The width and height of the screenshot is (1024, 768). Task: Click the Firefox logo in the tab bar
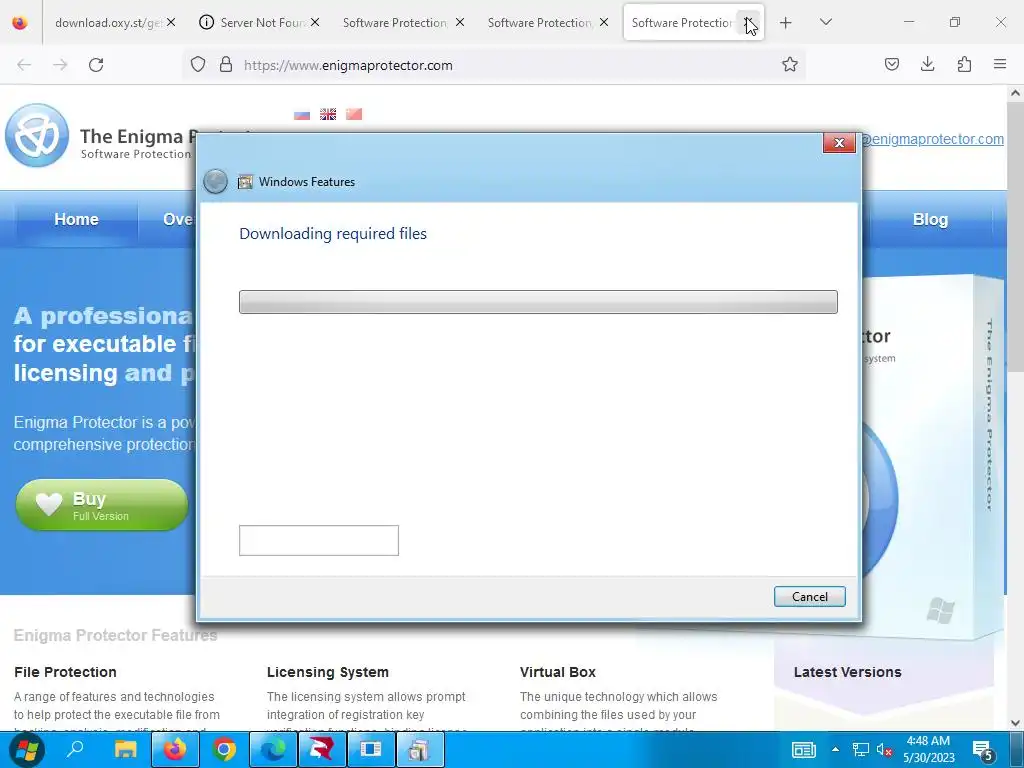tap(20, 23)
